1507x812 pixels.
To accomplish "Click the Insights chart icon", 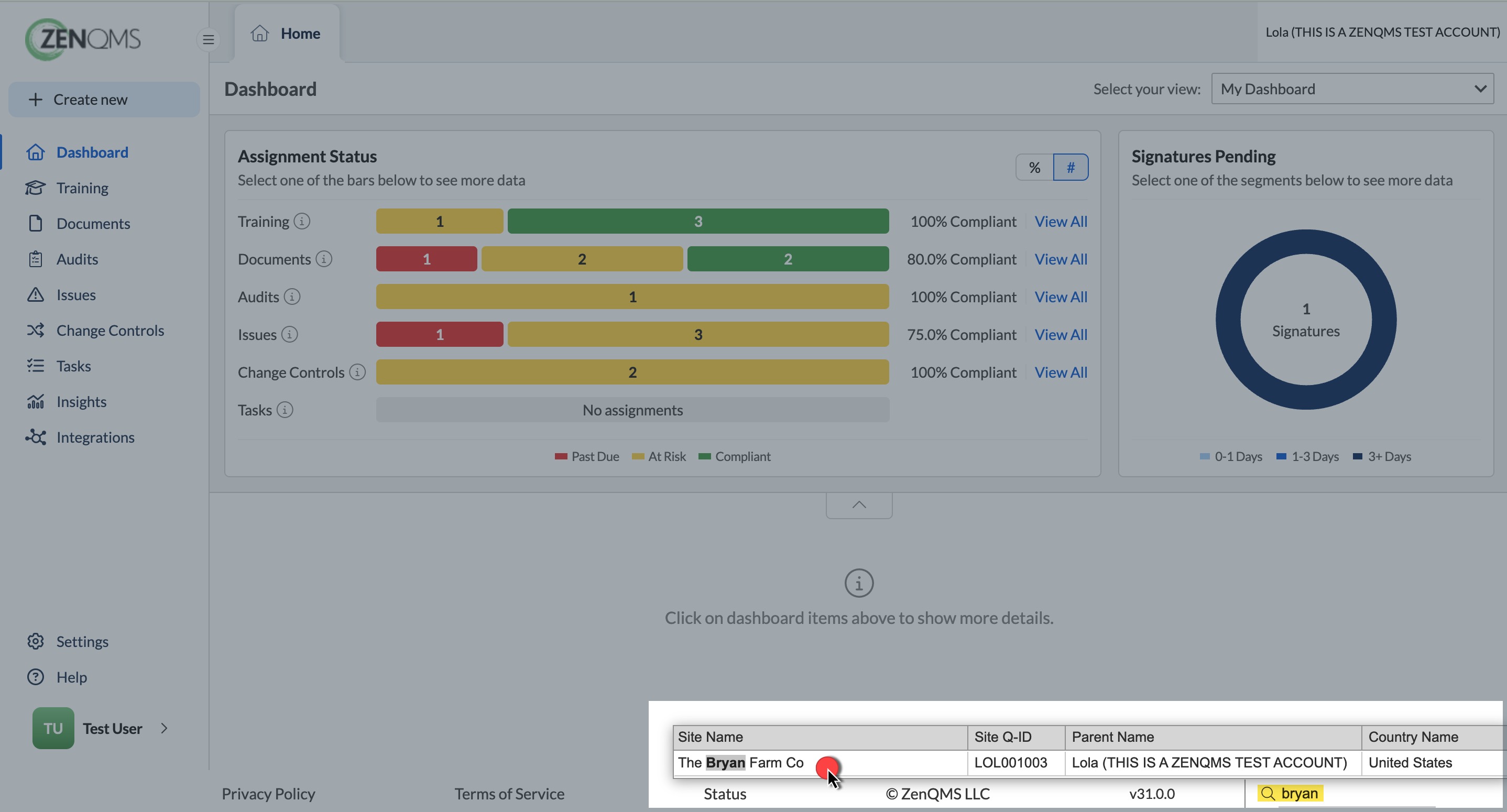I will tap(36, 402).
